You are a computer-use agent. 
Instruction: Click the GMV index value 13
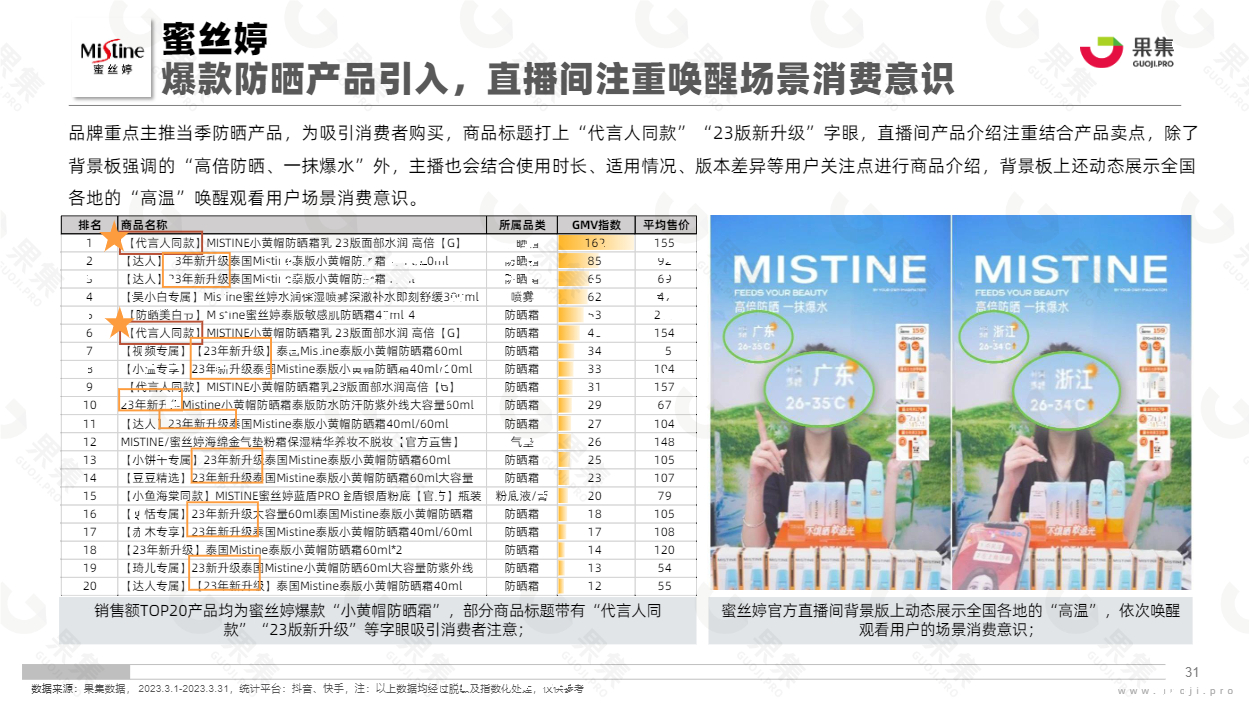(595, 567)
